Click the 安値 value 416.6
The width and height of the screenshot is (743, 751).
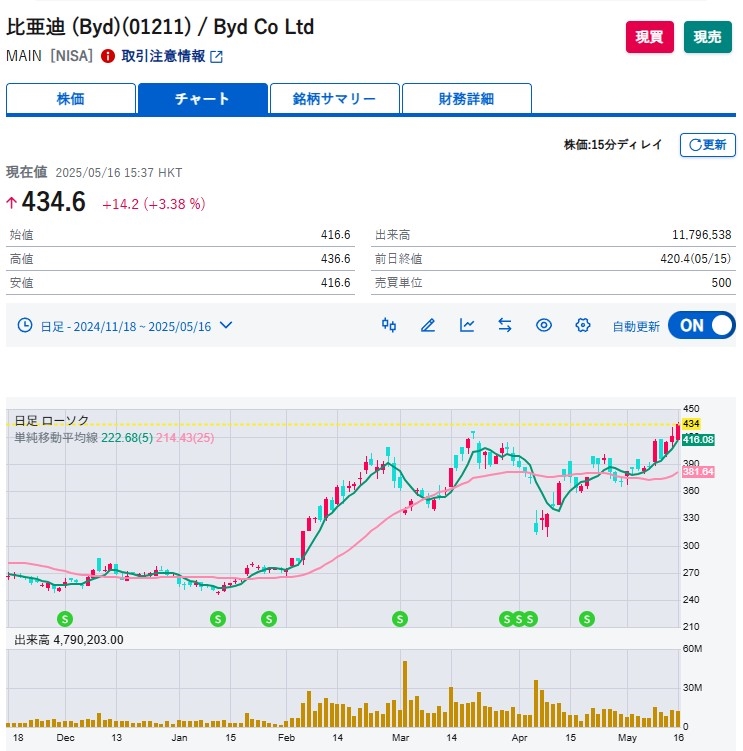click(x=335, y=283)
